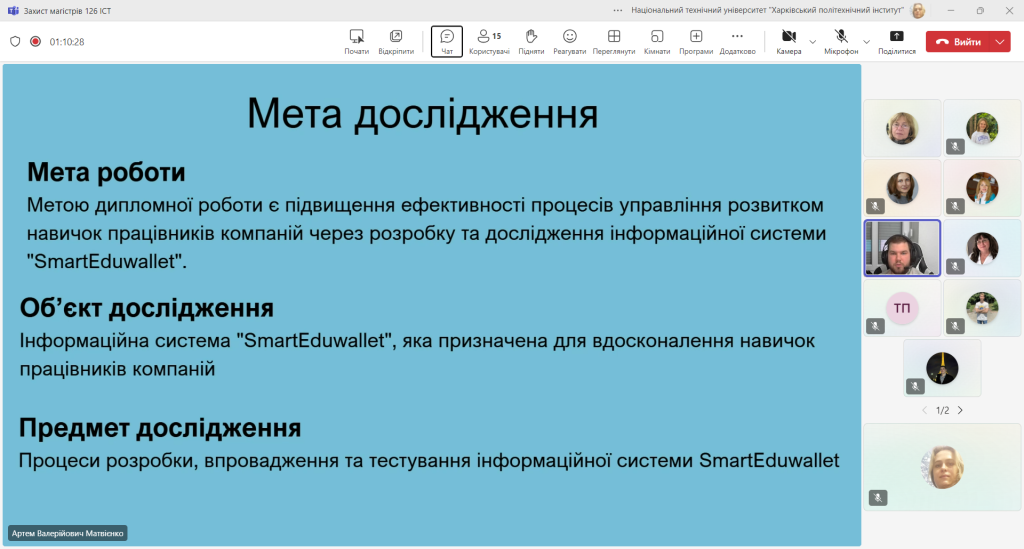Viewport: 1024px width, 549px height.
Task: Toggle the camera on
Action: [789, 42]
